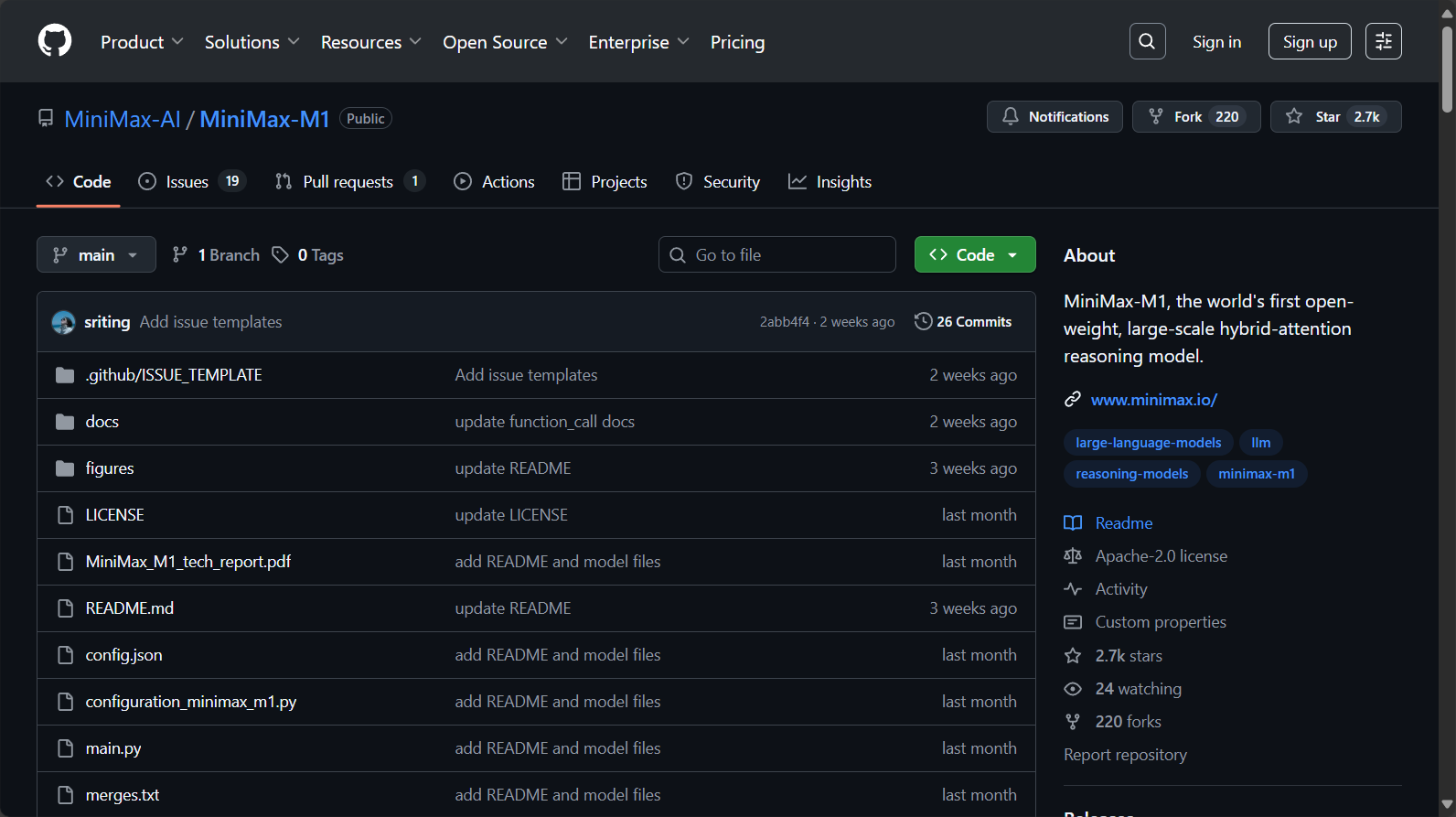This screenshot has height=817, width=1456.
Task: Click the minimax-m1 topic tag
Action: 1257,474
